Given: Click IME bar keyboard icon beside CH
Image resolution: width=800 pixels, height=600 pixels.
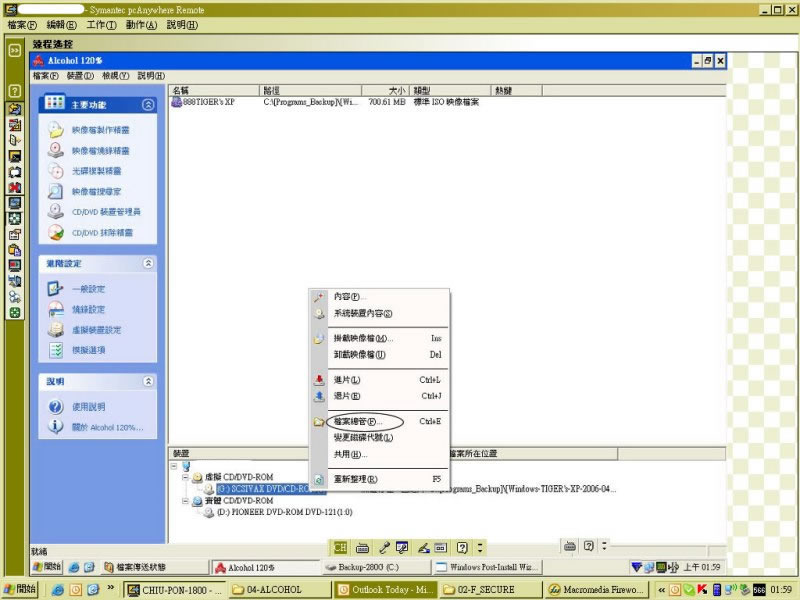Looking at the screenshot, I should coord(362,548).
